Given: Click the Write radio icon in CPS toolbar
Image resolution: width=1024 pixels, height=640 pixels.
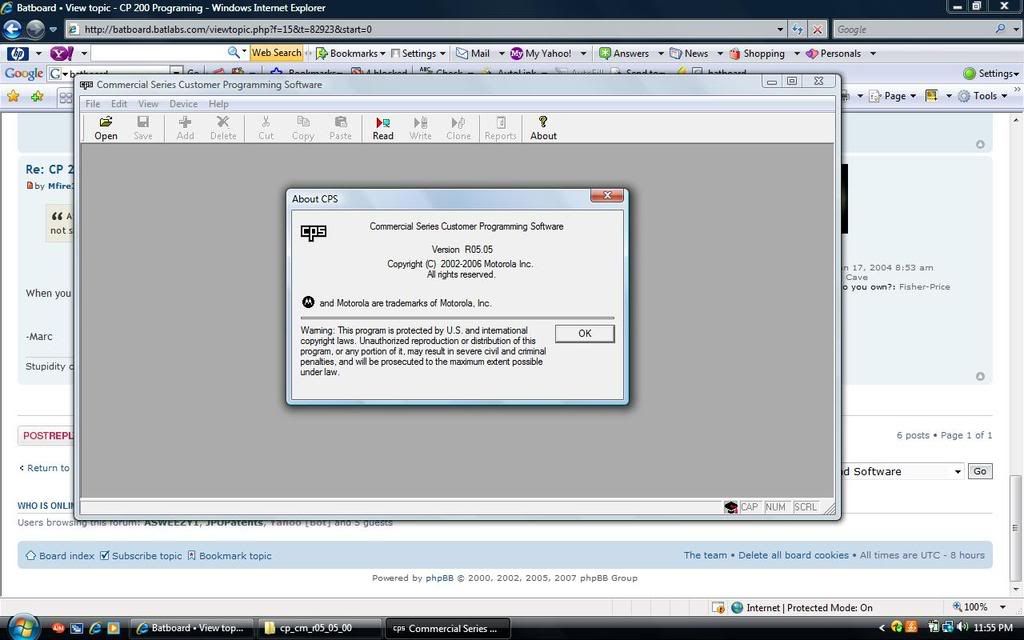Looking at the screenshot, I should (x=421, y=122).
